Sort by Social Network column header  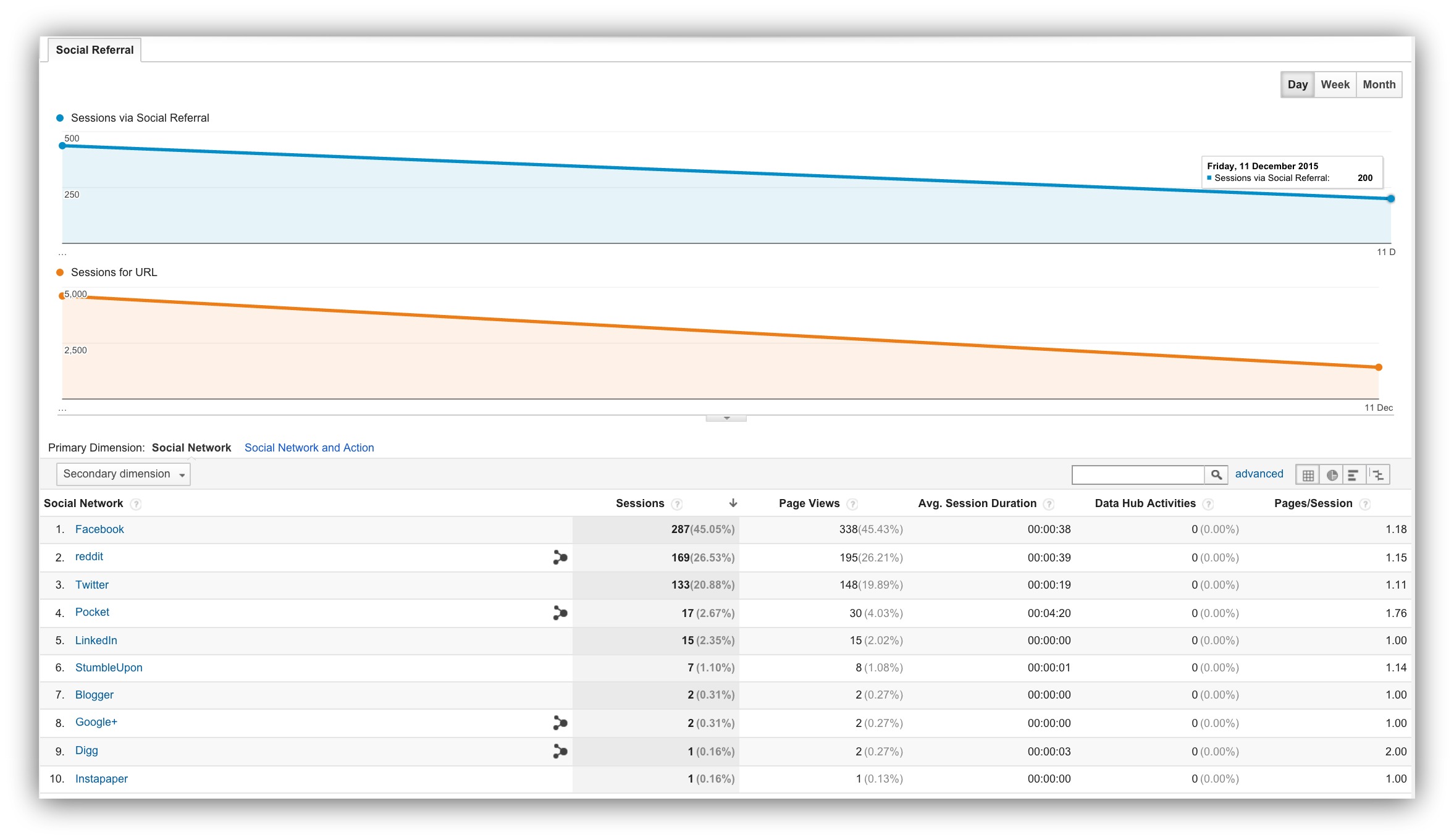tap(83, 503)
